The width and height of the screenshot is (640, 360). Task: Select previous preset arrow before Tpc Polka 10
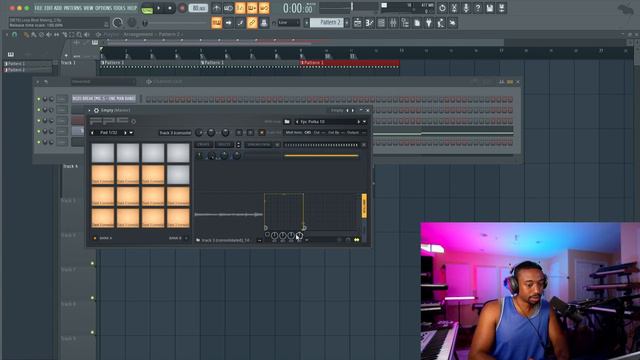[x=297, y=122]
